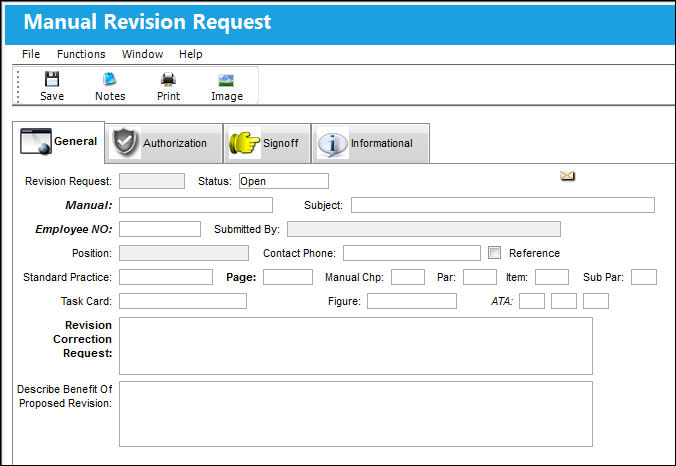
Task: Click the Item input field
Action: click(x=552, y=277)
